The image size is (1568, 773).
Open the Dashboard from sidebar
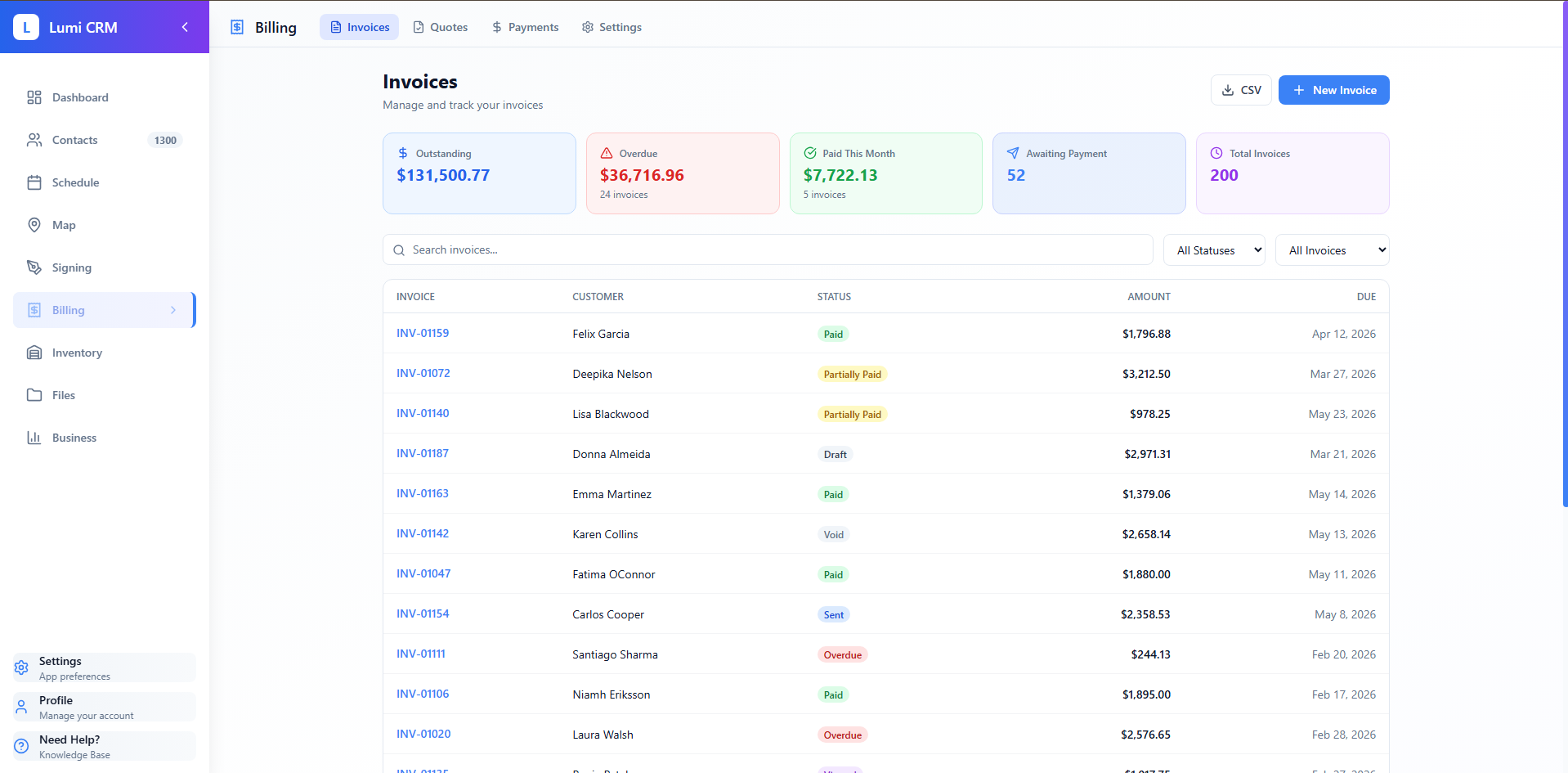34,97
